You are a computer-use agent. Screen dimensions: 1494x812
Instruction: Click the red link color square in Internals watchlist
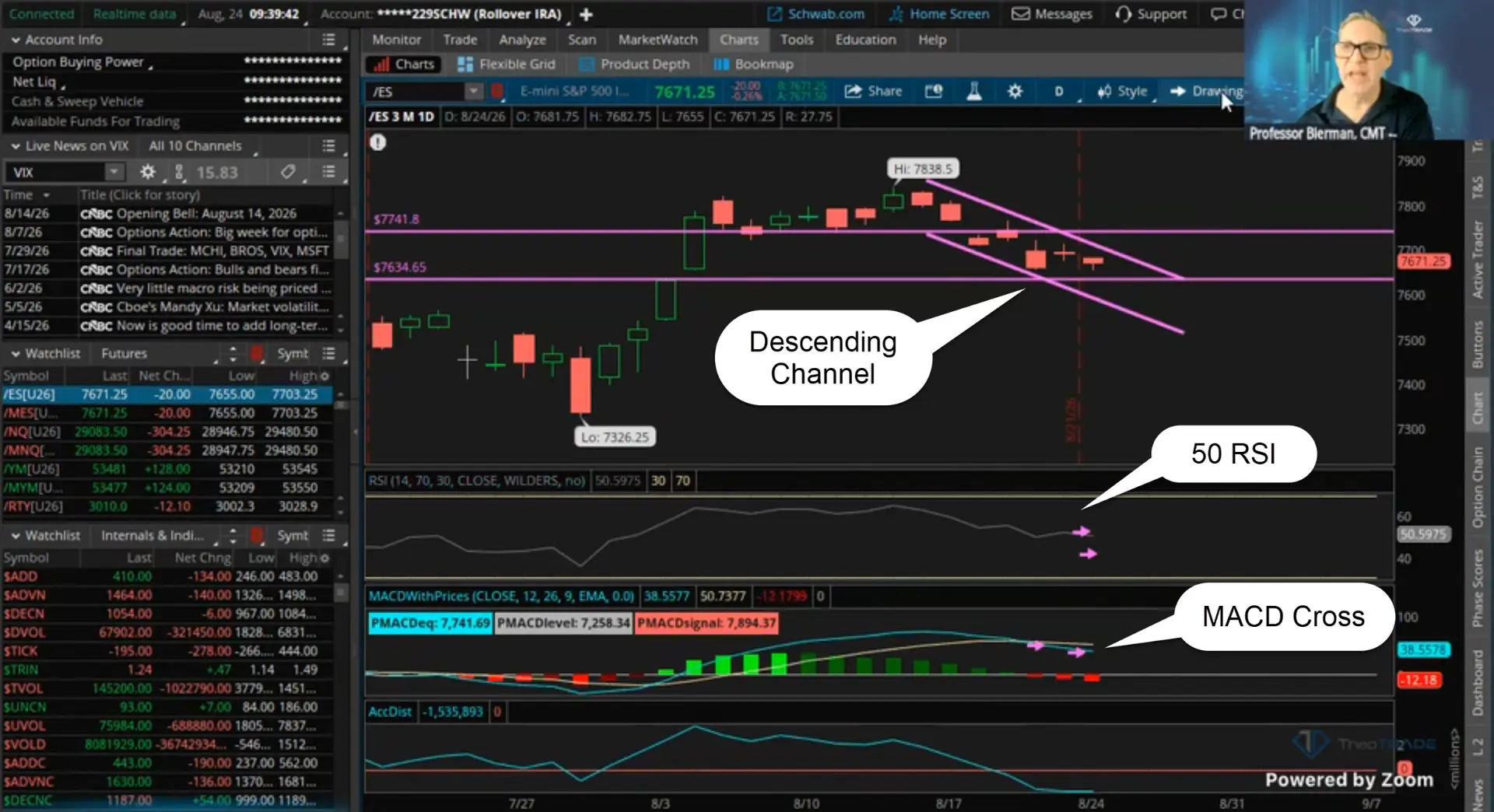coord(257,536)
